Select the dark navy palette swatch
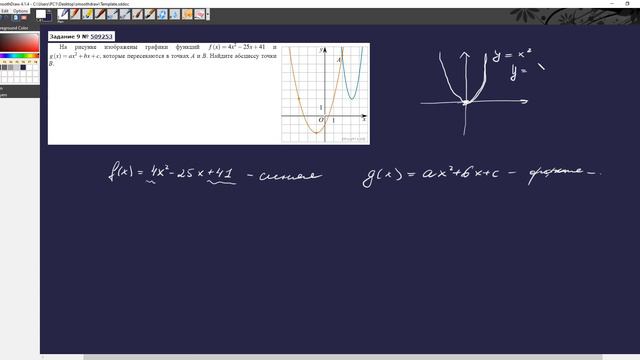640x360 pixels. pyautogui.click(x=23, y=67)
